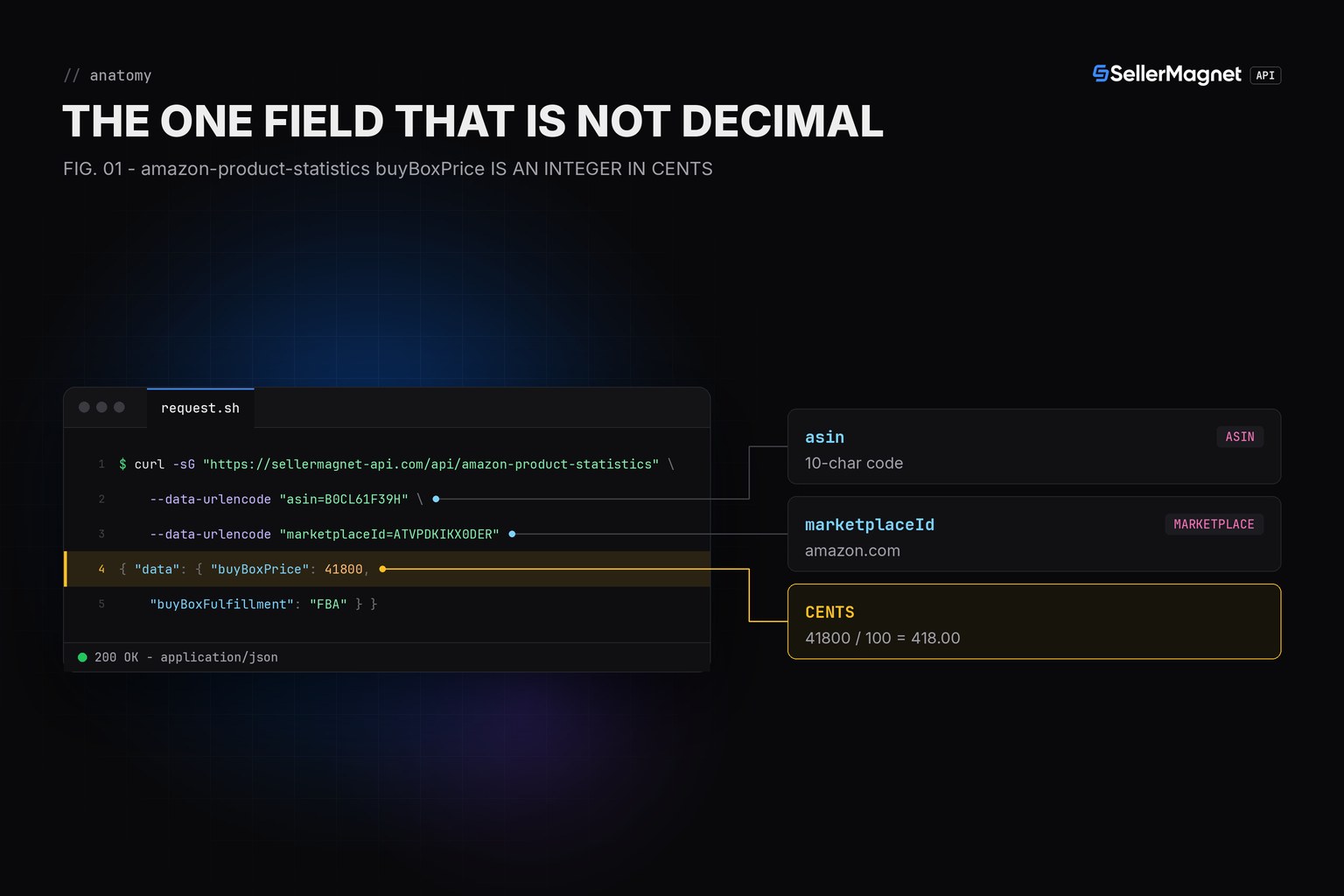Click the "asin=B0CL61F39H" string

344,499
